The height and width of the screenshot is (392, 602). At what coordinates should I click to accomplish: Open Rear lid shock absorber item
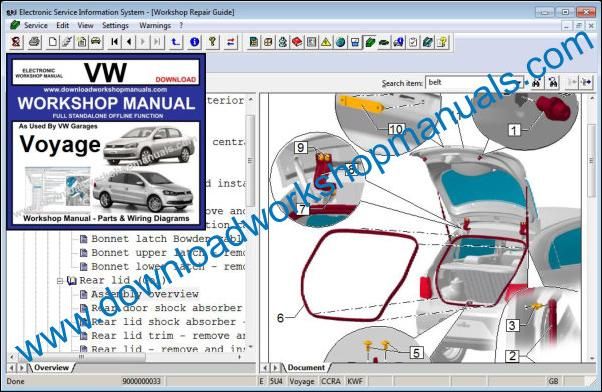coord(162,322)
